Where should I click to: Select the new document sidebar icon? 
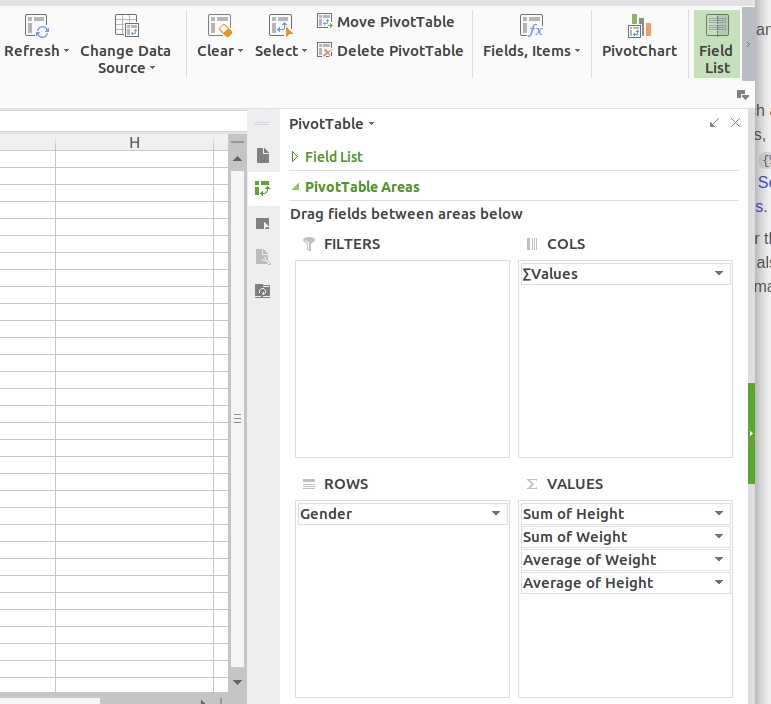click(263, 155)
